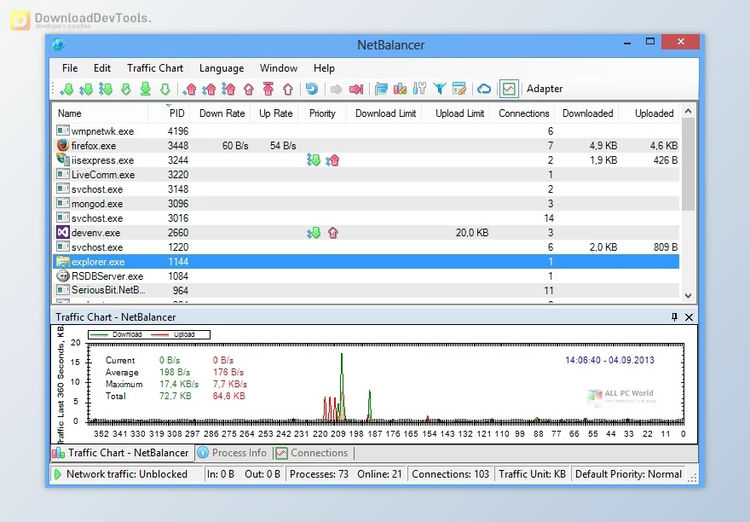The height and width of the screenshot is (522, 750).
Task: Select the mongod.exe process row
Action: [x=366, y=204]
